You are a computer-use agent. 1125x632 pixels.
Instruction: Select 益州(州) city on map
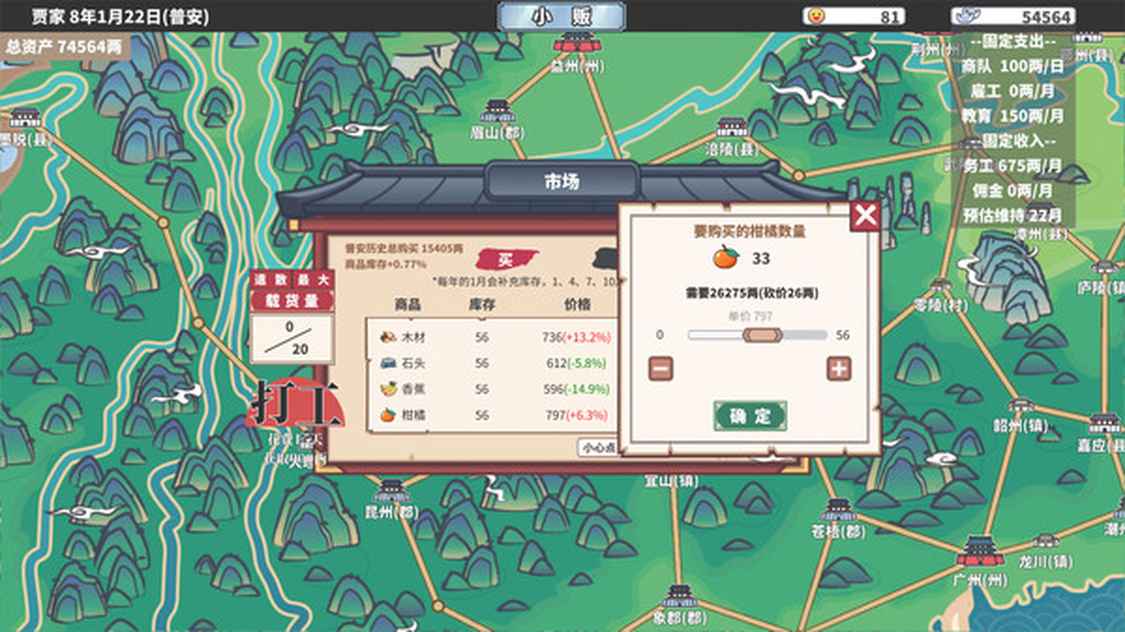(x=577, y=52)
